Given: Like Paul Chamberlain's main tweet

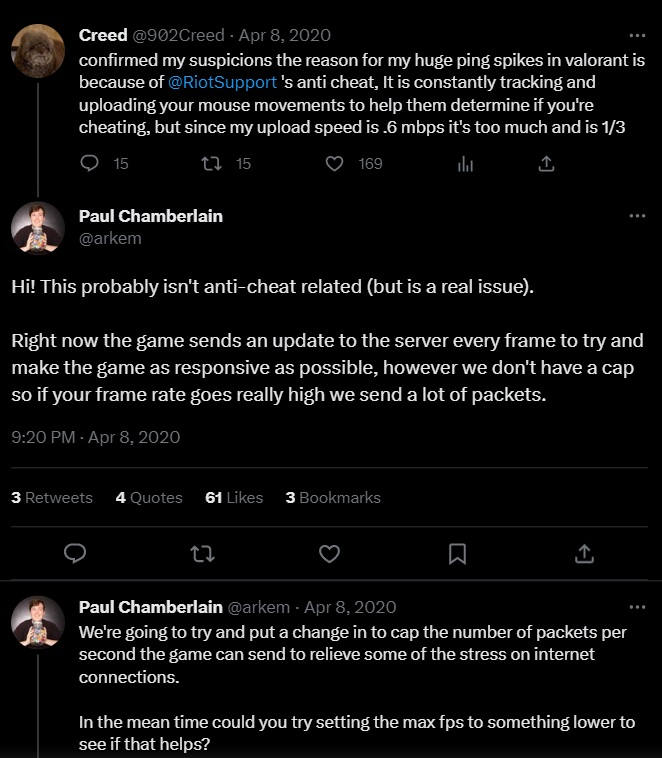Looking at the screenshot, I should coord(329,553).
